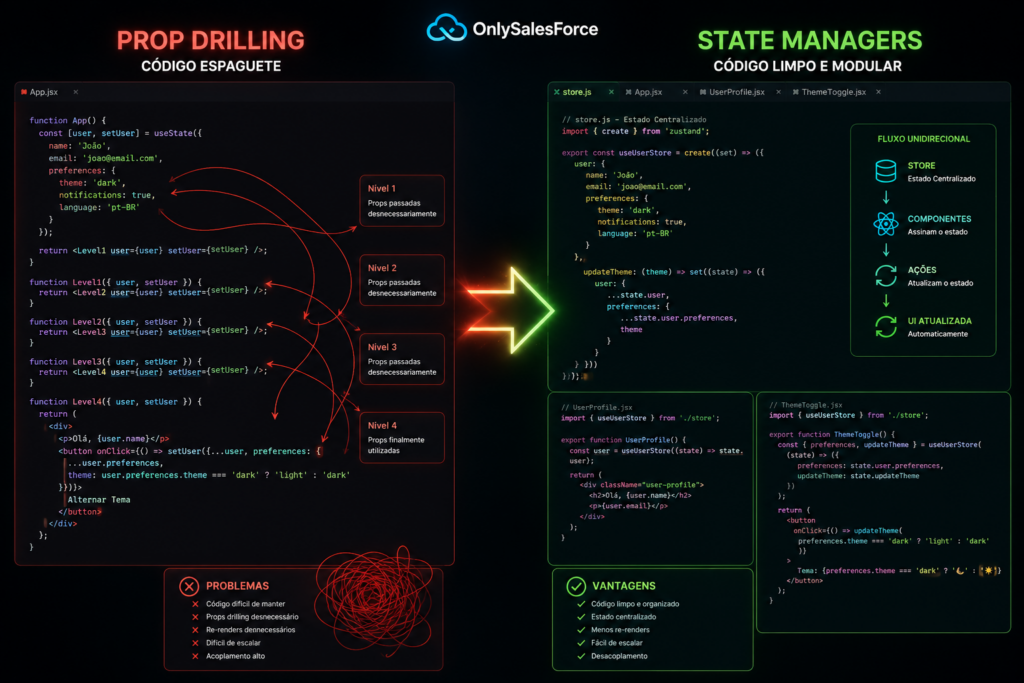Click the 'Atualizam o estado' label

coord(940,283)
